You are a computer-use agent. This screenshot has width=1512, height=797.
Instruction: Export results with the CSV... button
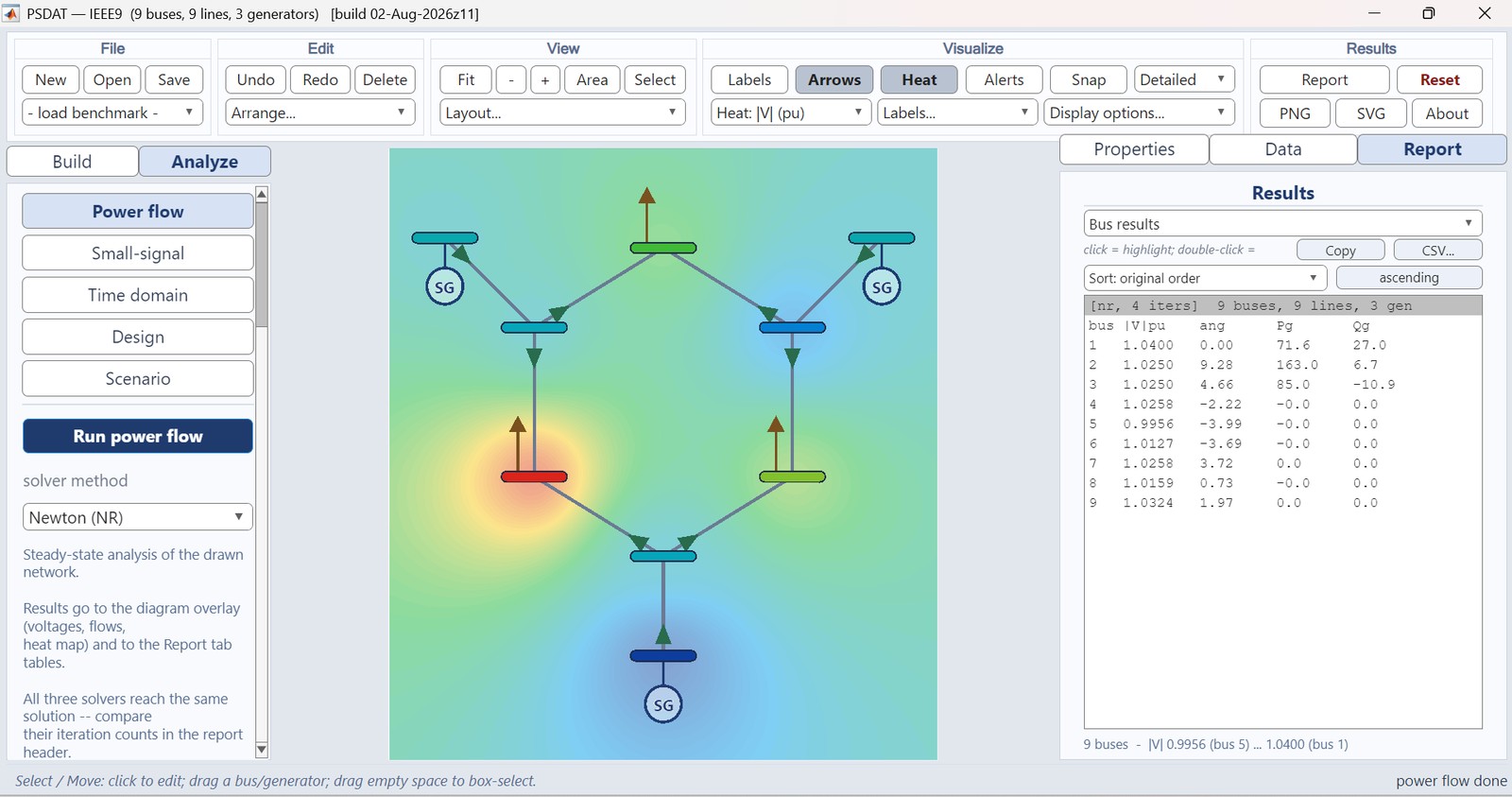1438,250
